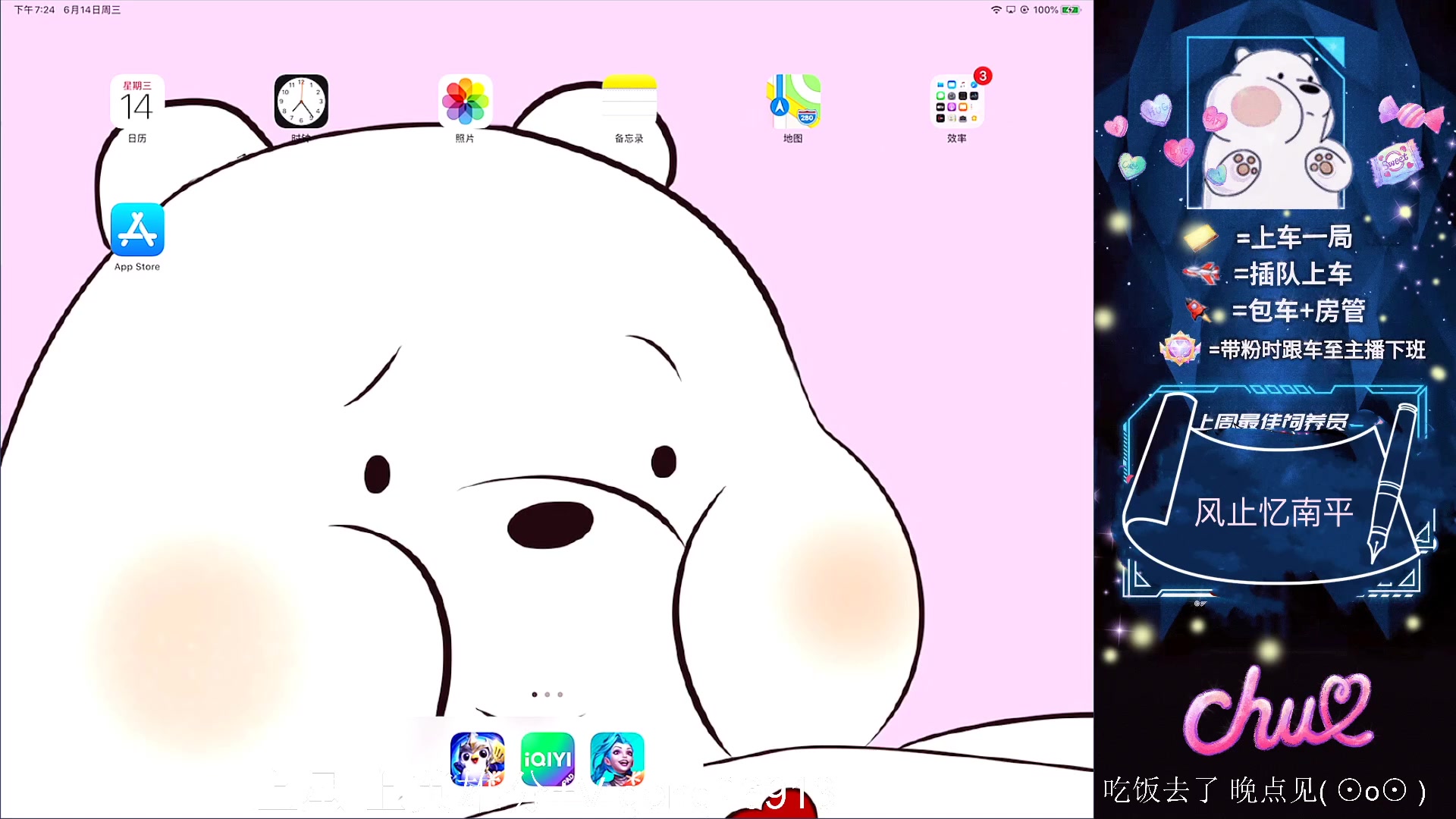Tap the Wi-Fi status icon
The height and width of the screenshot is (819, 1456).
click(x=996, y=10)
